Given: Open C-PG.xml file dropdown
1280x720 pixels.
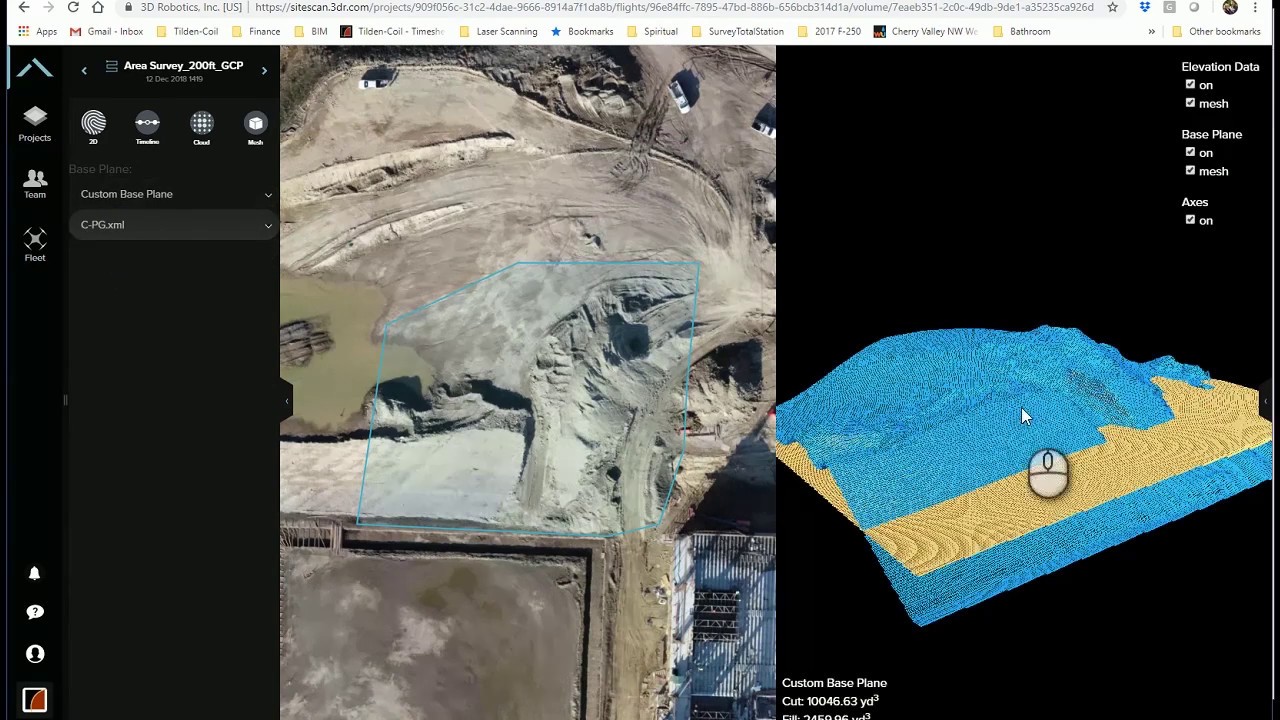Looking at the screenshot, I should pyautogui.click(x=176, y=225).
